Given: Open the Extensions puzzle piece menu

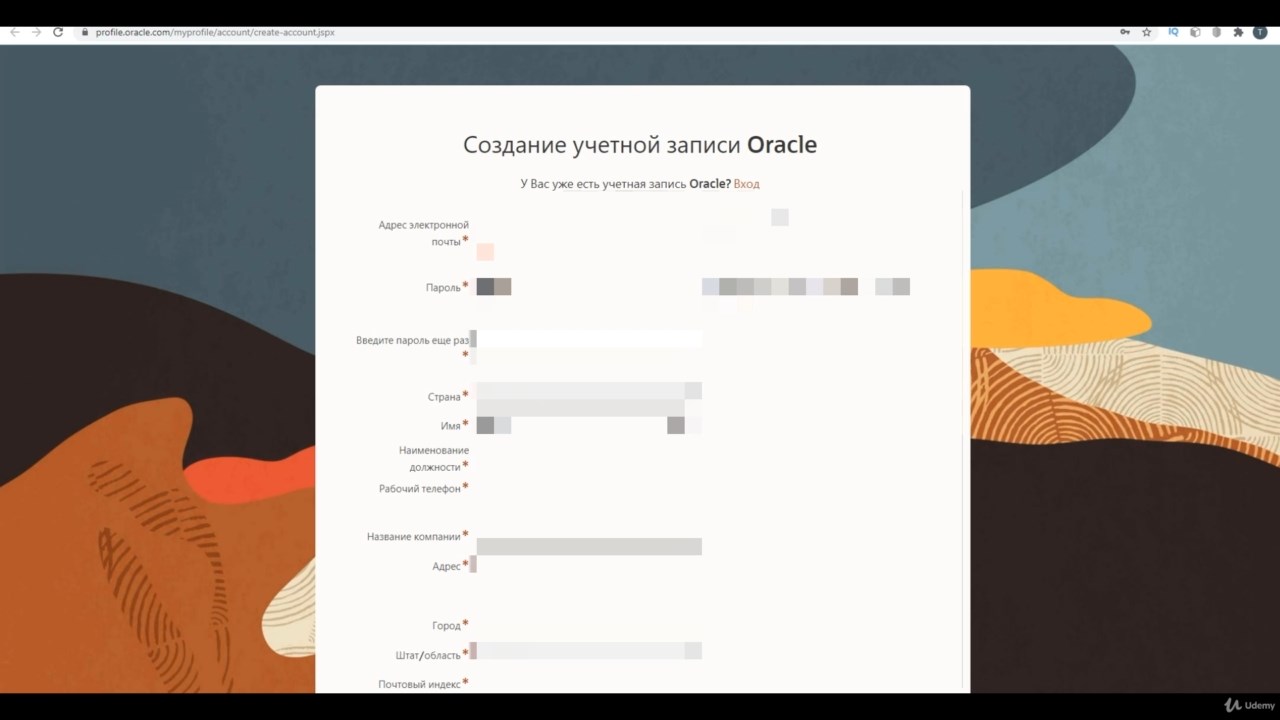Looking at the screenshot, I should (x=1238, y=32).
